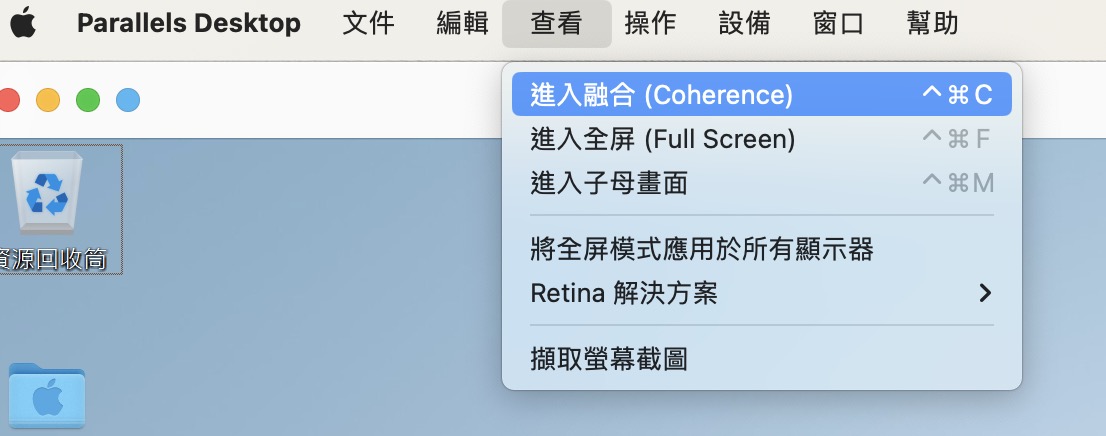
Task: Open the 編輯 menu
Action: tap(463, 23)
